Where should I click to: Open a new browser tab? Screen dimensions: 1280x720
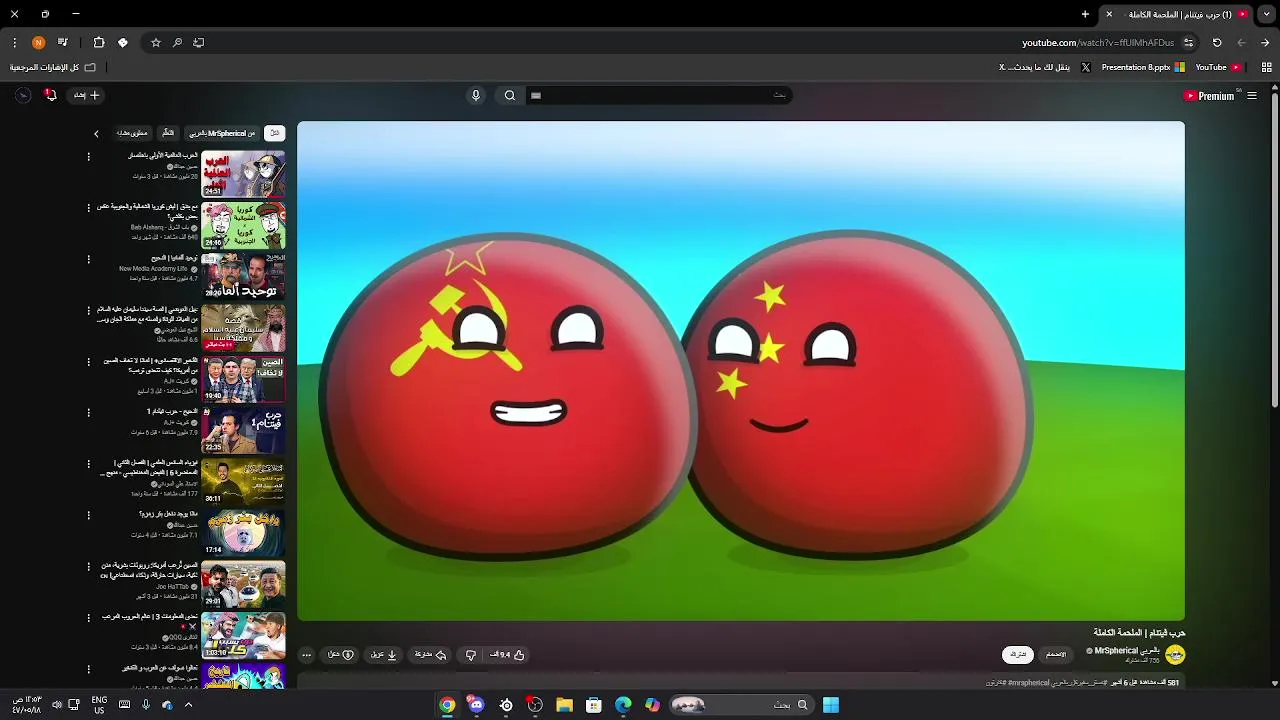[x=1085, y=14]
